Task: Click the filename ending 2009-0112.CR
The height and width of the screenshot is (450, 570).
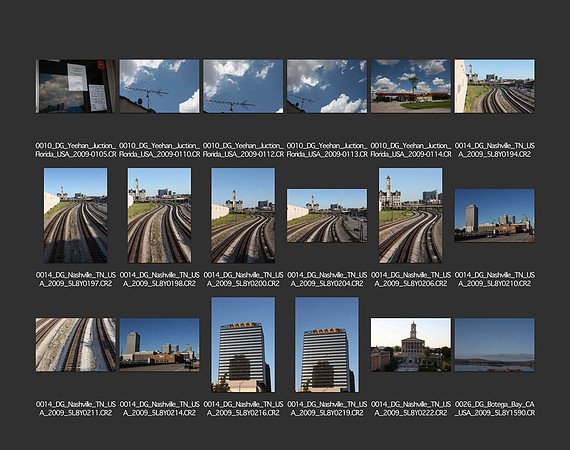Action: pyautogui.click(x=243, y=150)
